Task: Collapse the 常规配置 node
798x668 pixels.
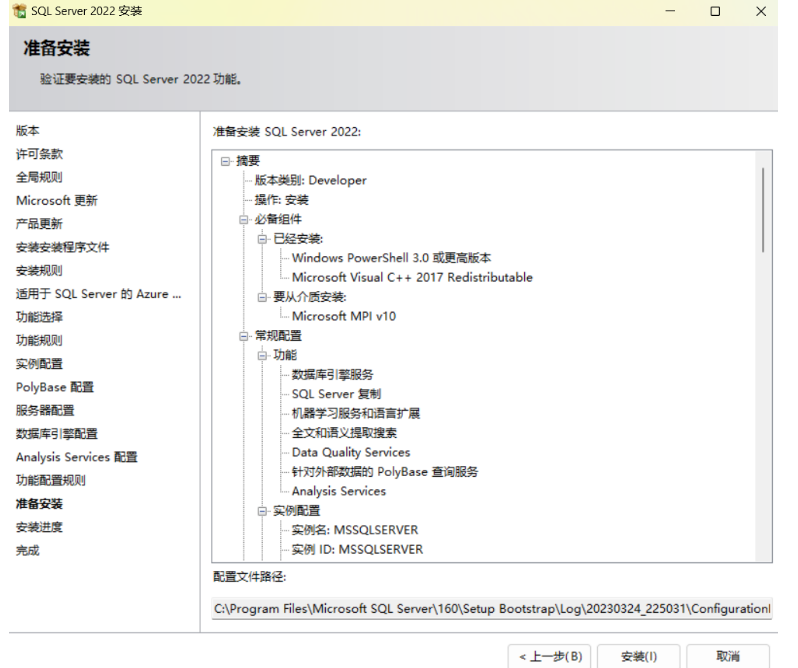Action: 244,336
